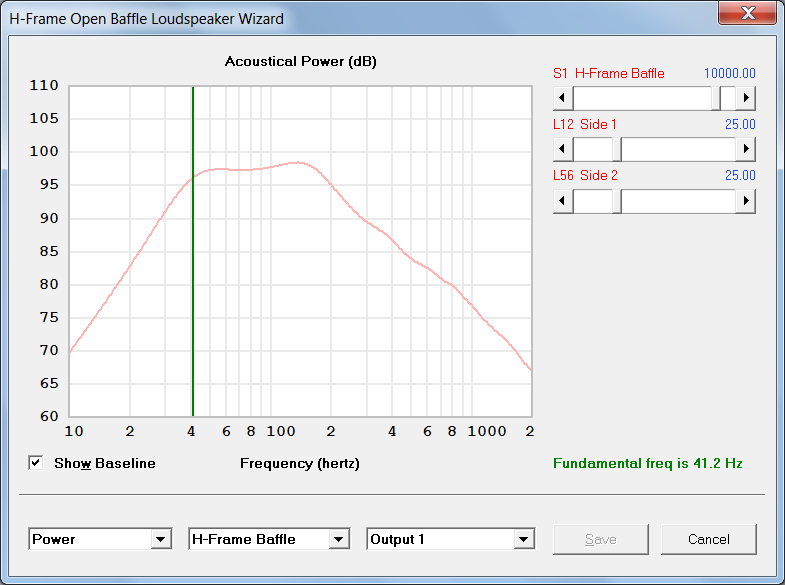Click the L56 Side 2 value 25.00
Viewport: 785px width, 585px height.
coord(740,175)
